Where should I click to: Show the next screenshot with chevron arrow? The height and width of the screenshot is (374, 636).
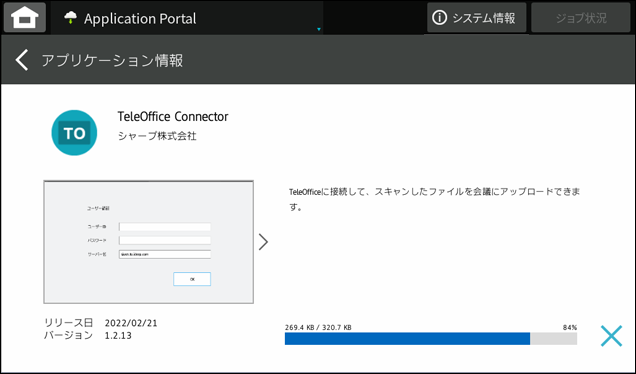click(x=263, y=242)
